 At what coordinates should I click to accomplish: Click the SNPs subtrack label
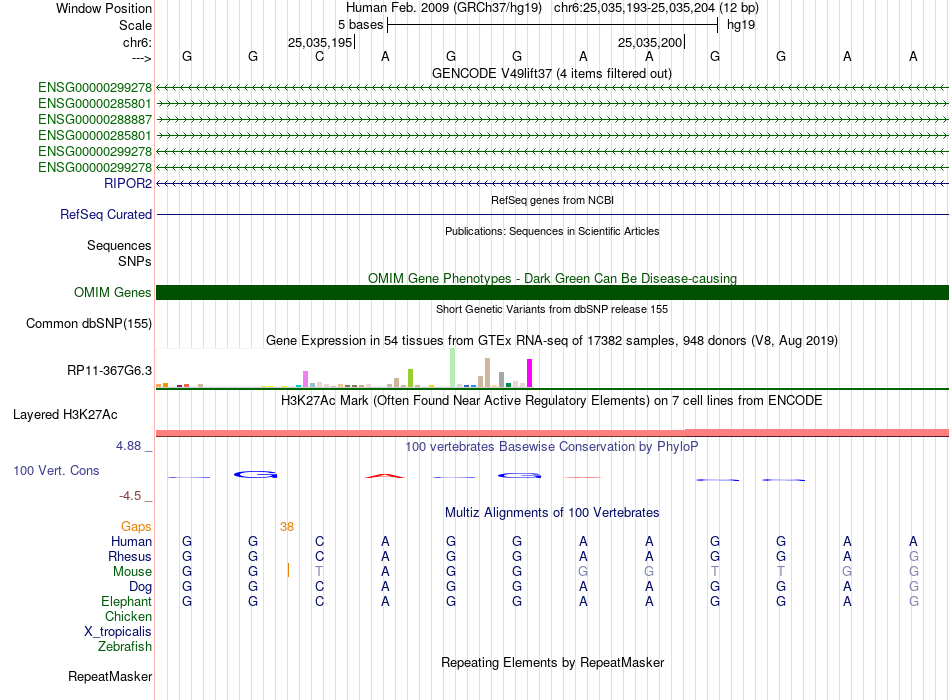pos(135,261)
